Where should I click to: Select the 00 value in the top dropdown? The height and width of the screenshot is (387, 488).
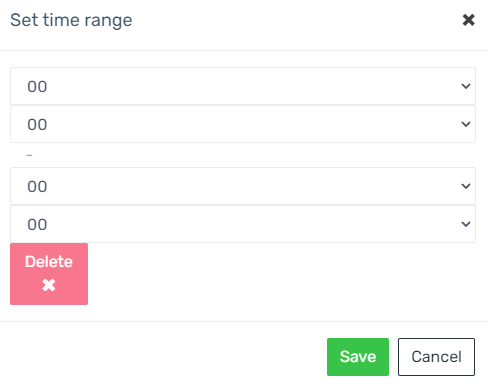[37, 87]
